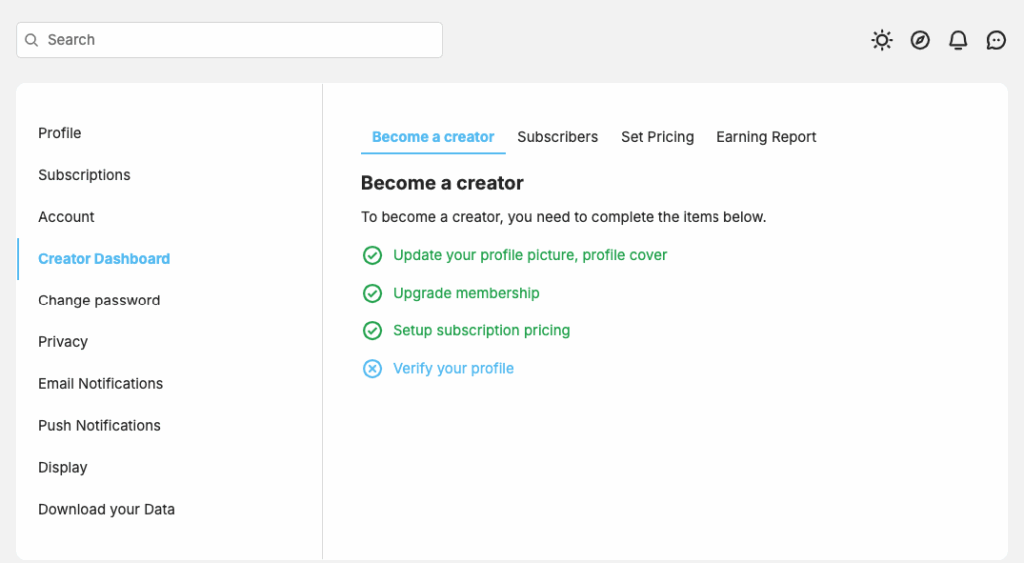The width and height of the screenshot is (1024, 563).
Task: Click check icon beside Update your profile picture
Action: tap(372, 255)
